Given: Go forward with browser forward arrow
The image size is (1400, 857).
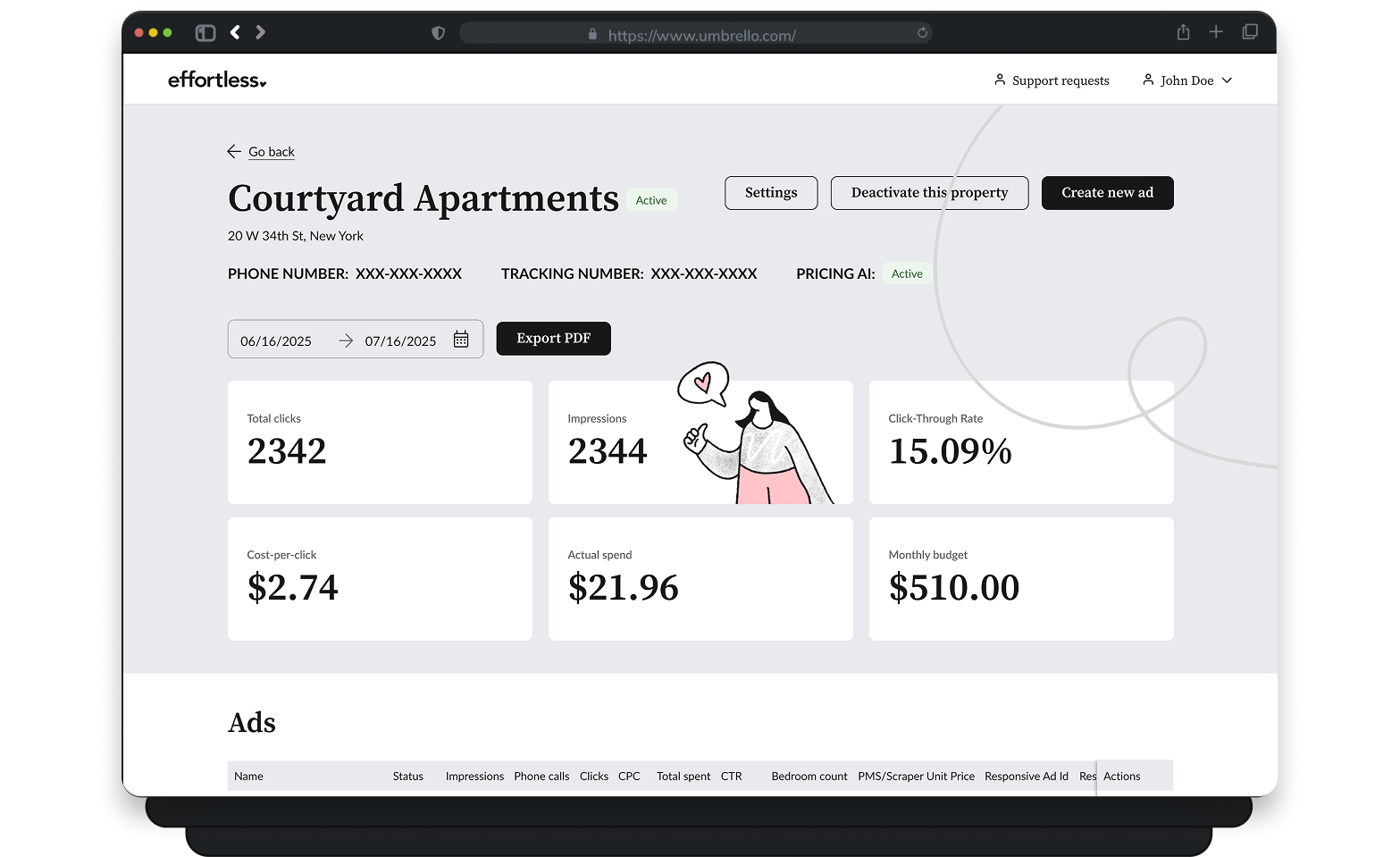Looking at the screenshot, I should tap(260, 32).
